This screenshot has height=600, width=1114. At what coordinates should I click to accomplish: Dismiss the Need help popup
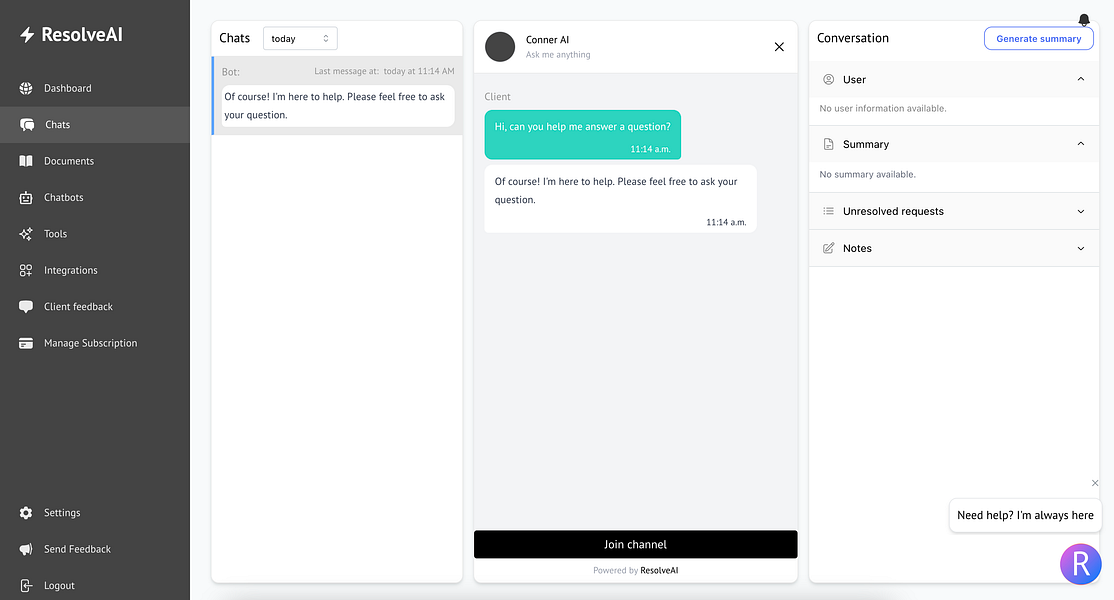pos(1095,483)
